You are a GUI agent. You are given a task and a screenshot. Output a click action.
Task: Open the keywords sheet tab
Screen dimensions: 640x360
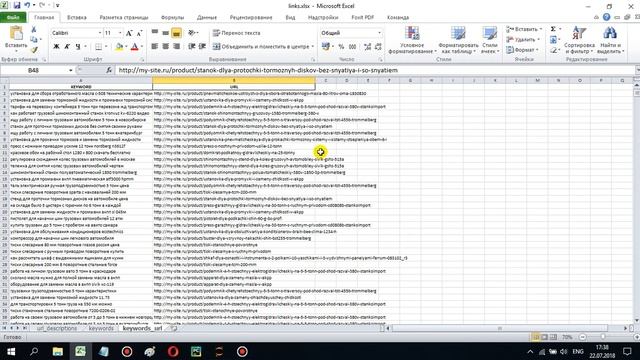tap(101, 328)
